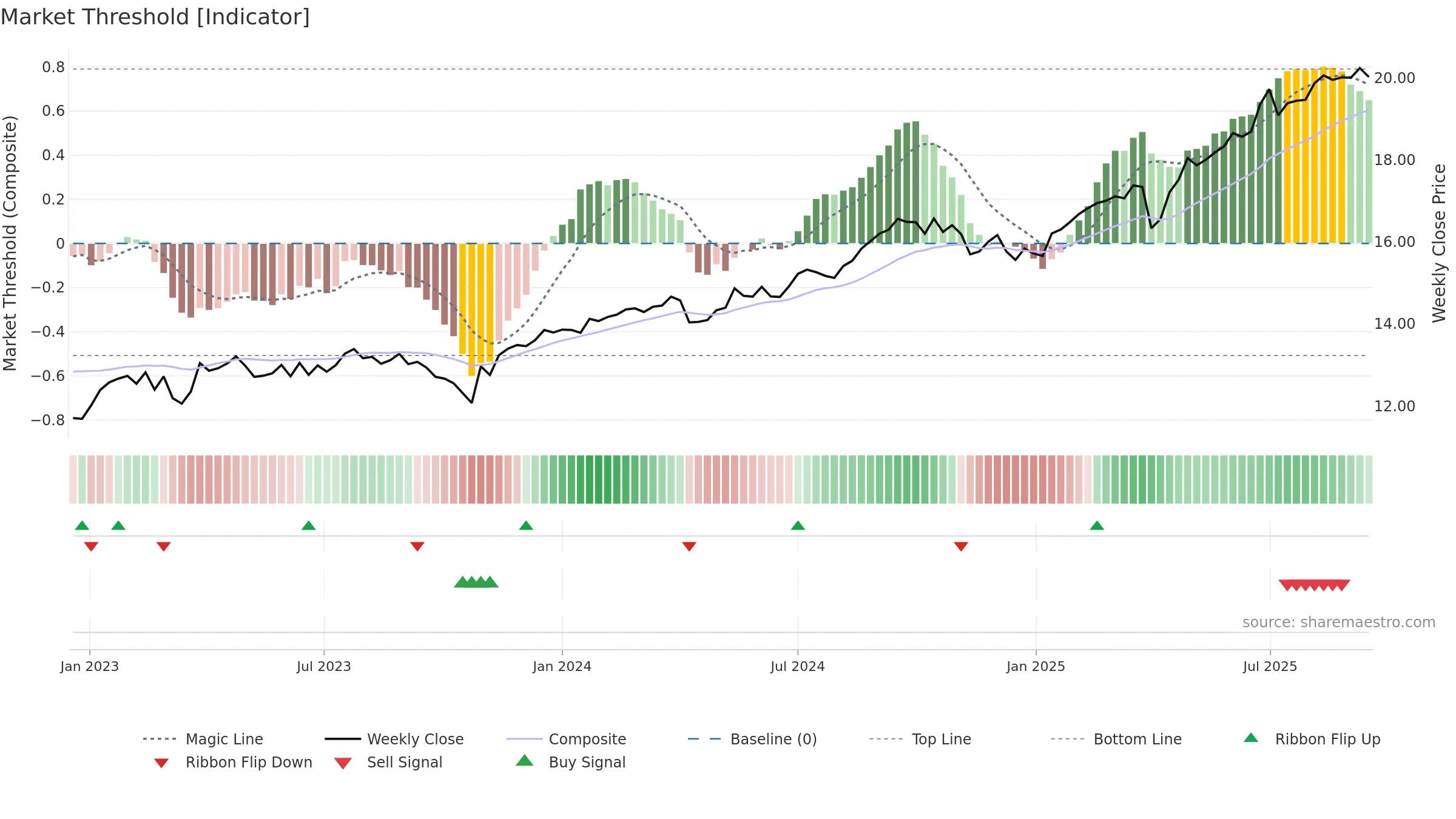Screen dimensions: 1456x819
Task: Toggle the Buy Signal legend entry
Action: coord(570,762)
